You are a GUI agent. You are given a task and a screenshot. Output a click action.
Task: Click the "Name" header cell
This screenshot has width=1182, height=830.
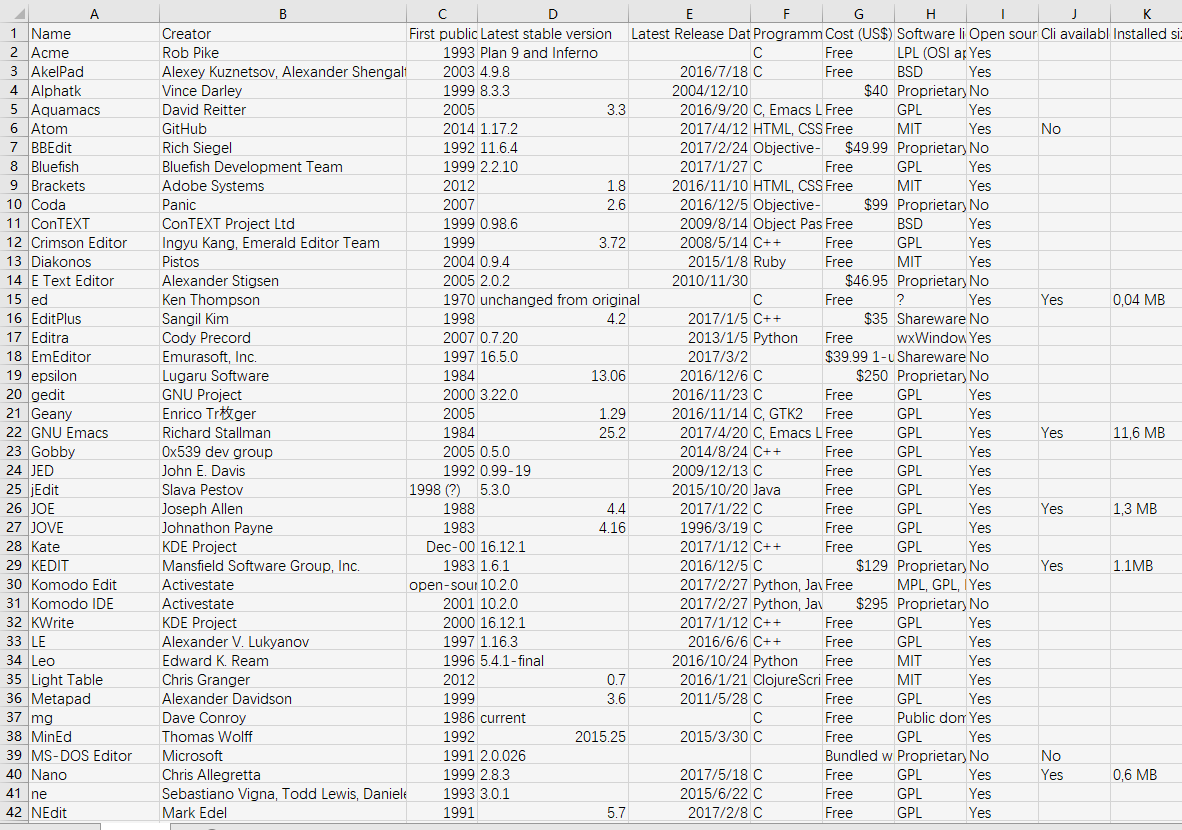tap(93, 34)
